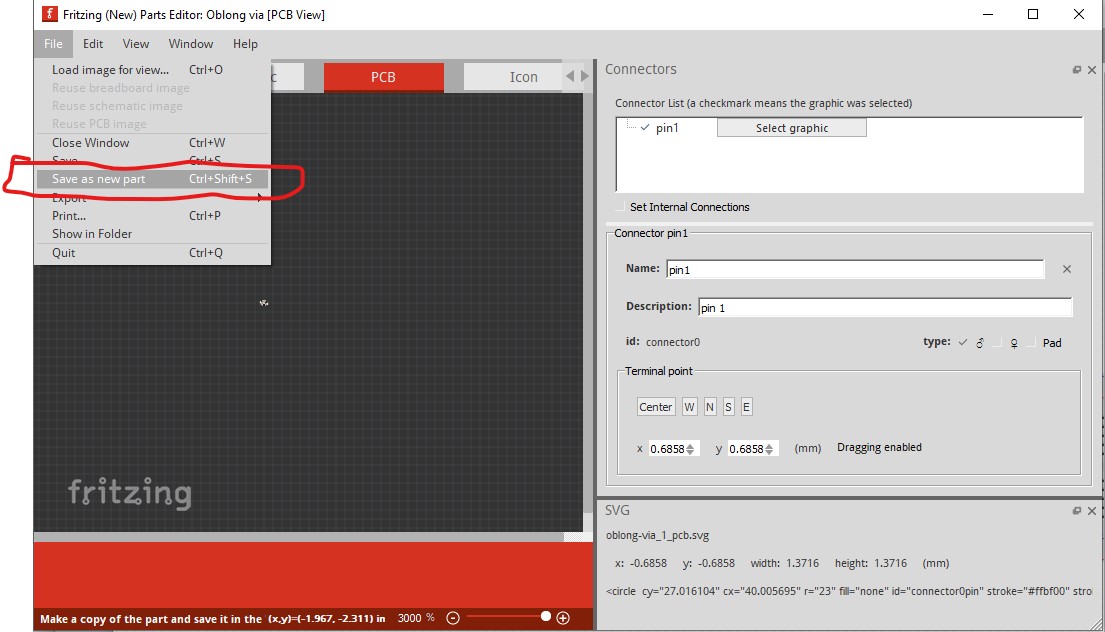Click the zoom slider handle

click(545, 616)
